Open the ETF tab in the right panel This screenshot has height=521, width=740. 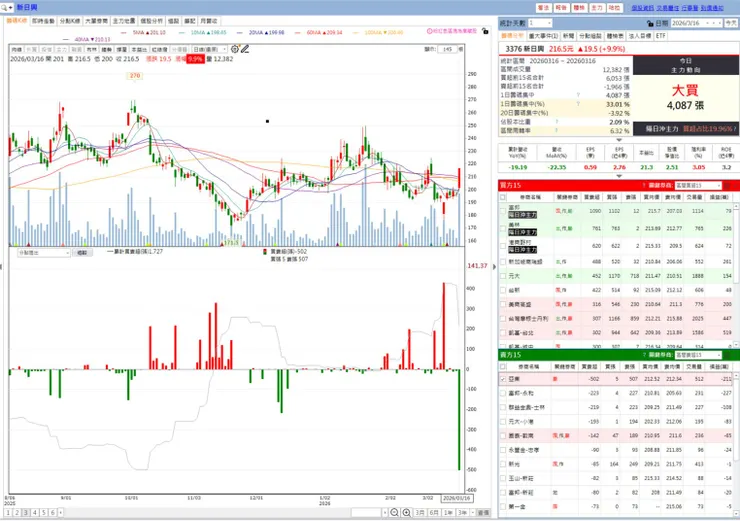tap(661, 36)
